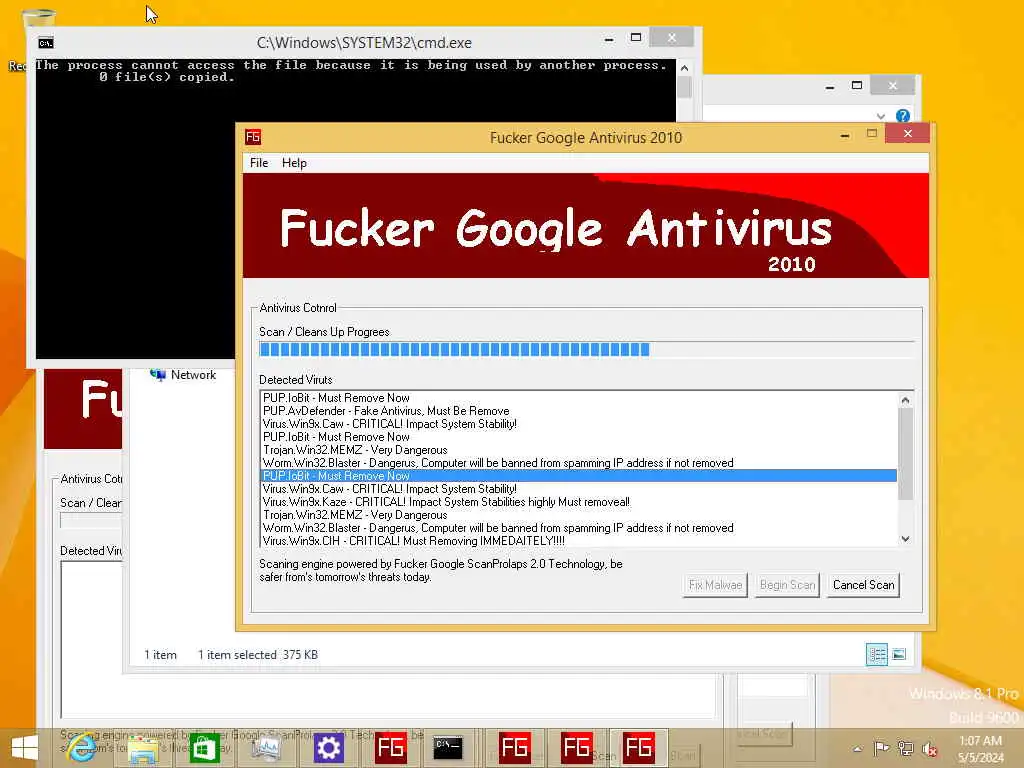Show hidden icons in the system tray

[857, 748]
